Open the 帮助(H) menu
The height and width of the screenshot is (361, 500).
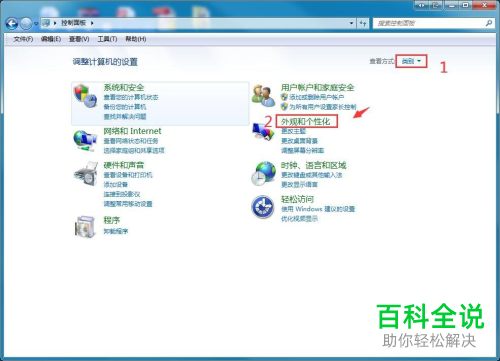(136, 39)
